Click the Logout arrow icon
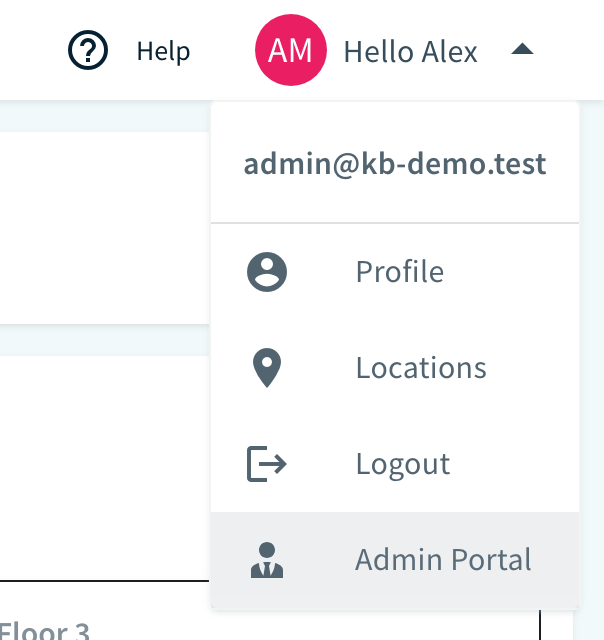 click(x=267, y=464)
